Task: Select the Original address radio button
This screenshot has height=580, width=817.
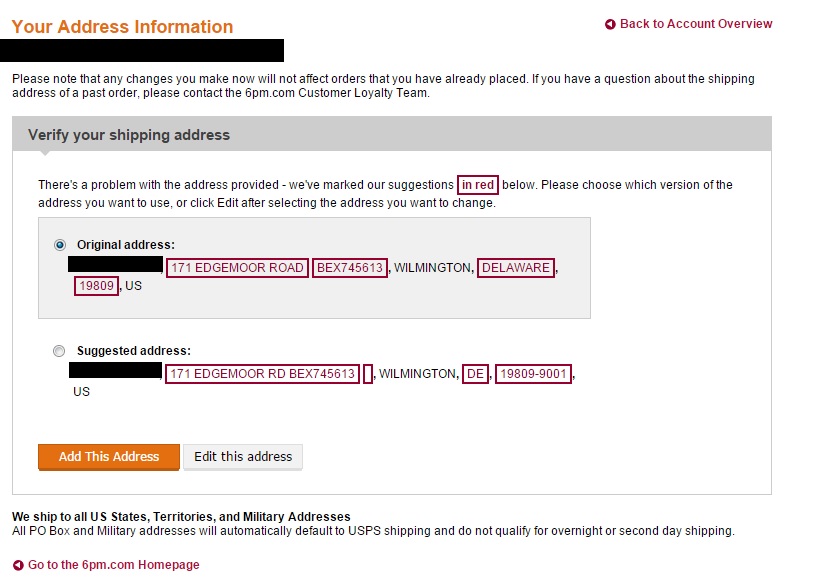Action: tap(60, 244)
